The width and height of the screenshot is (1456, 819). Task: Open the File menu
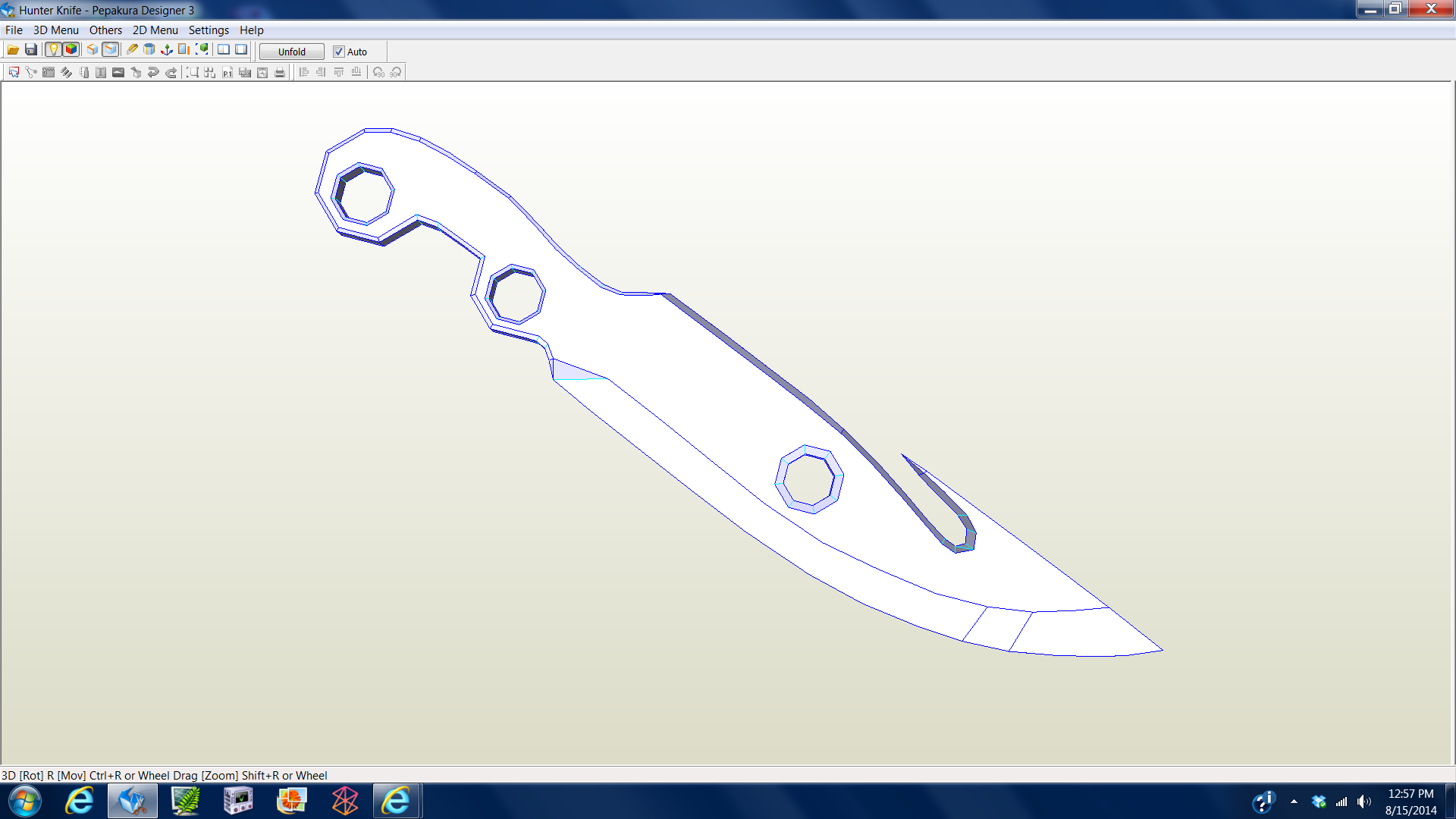click(x=14, y=30)
